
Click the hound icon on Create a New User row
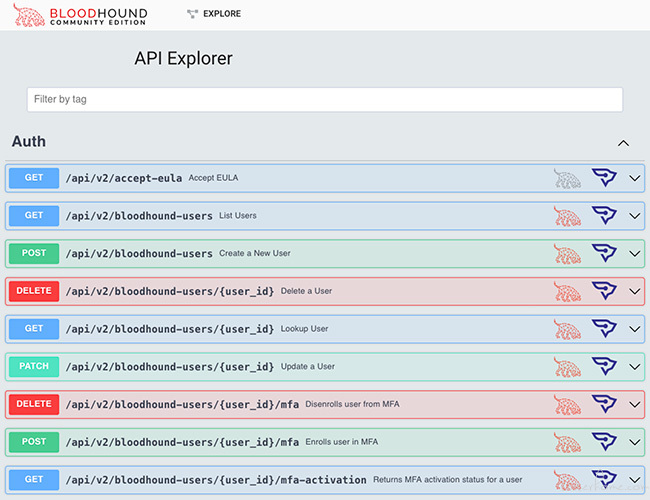click(567, 254)
